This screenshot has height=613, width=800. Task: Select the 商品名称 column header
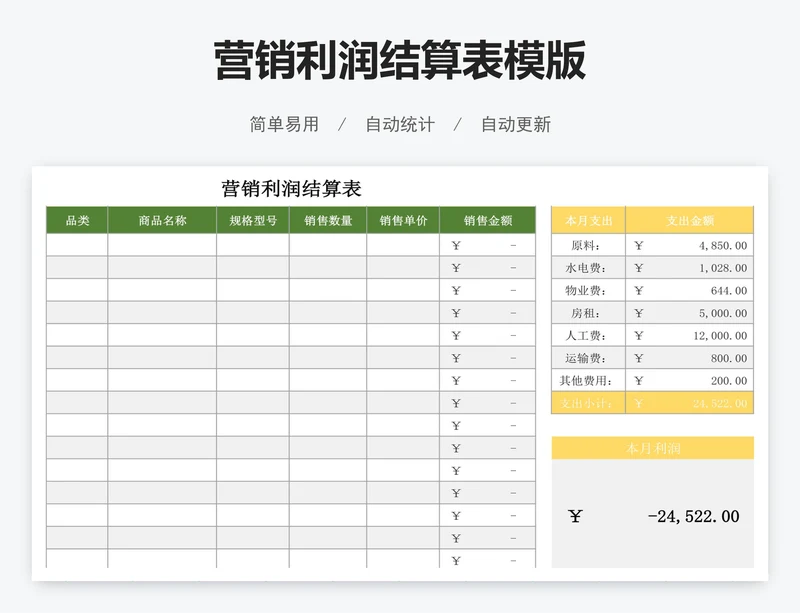click(162, 220)
